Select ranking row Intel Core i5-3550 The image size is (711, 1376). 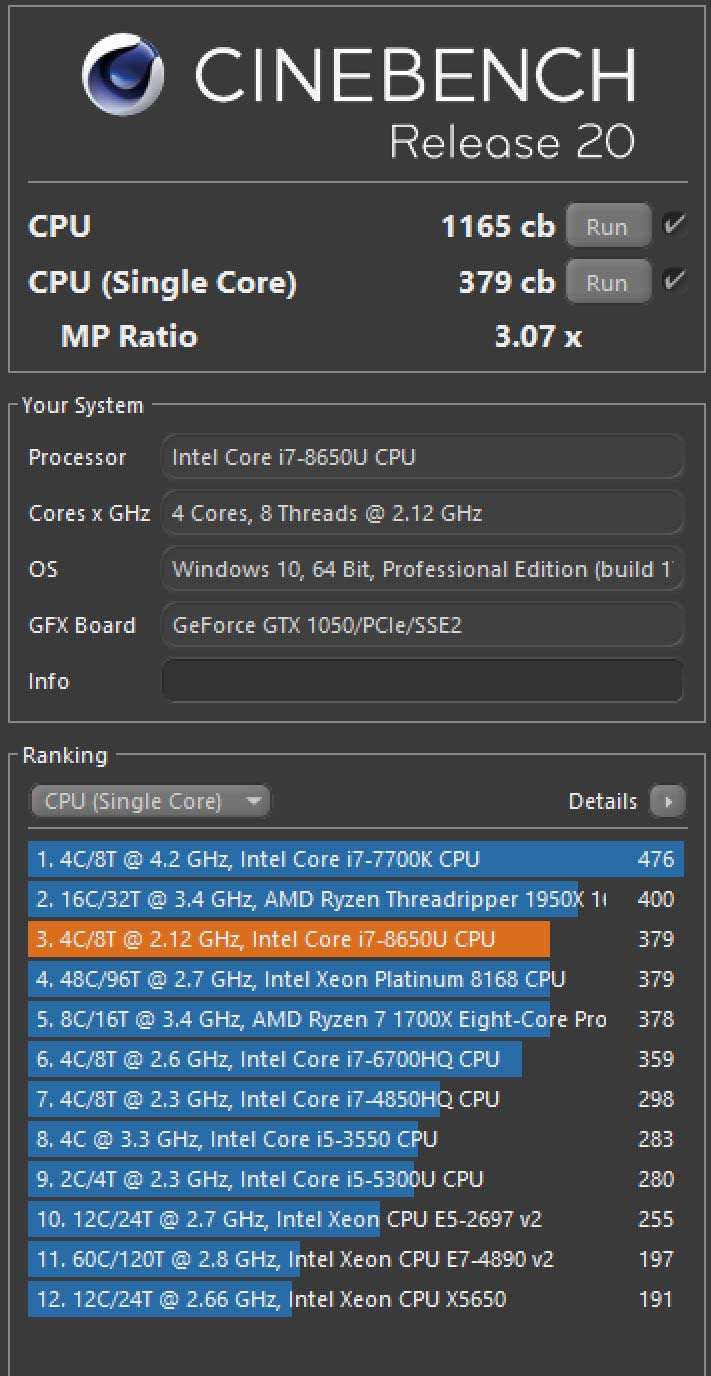(x=356, y=1139)
